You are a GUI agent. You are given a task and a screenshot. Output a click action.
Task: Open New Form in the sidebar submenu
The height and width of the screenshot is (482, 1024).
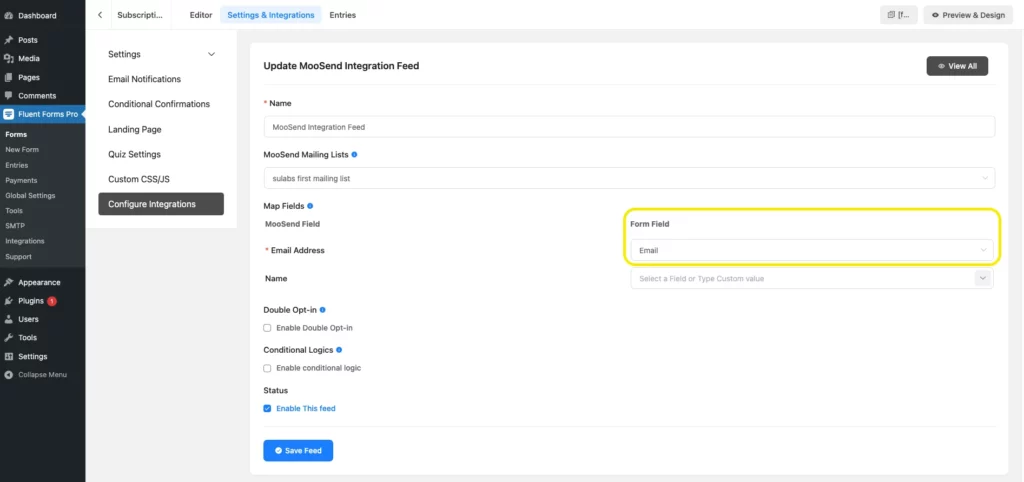22,150
